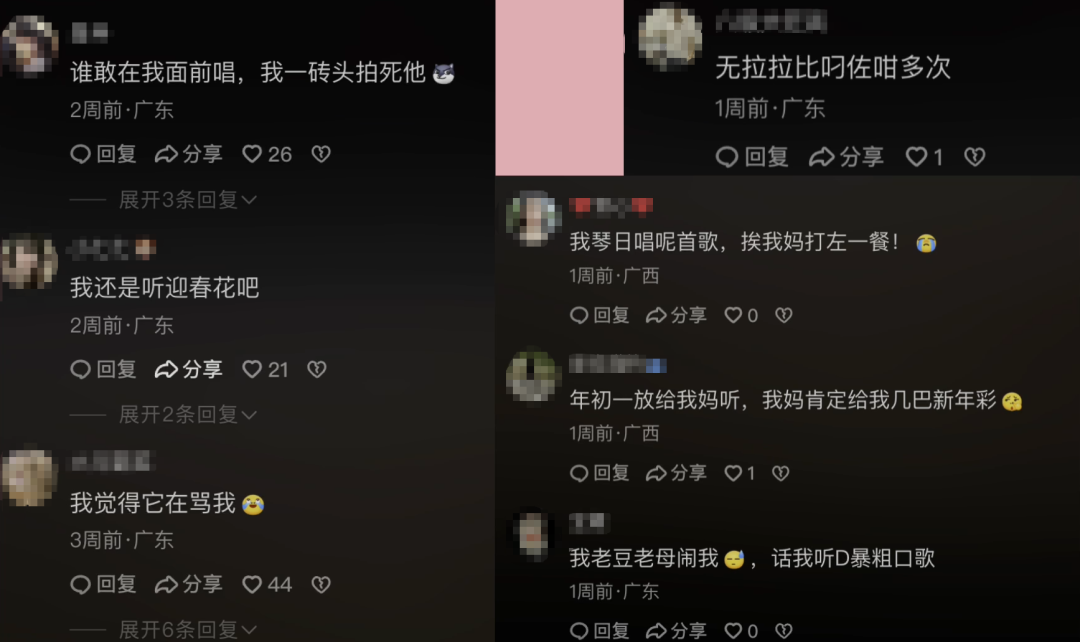Reply to the 谁敢在我面前唱 comment
The width and height of the screenshot is (1080, 642).
103,154
